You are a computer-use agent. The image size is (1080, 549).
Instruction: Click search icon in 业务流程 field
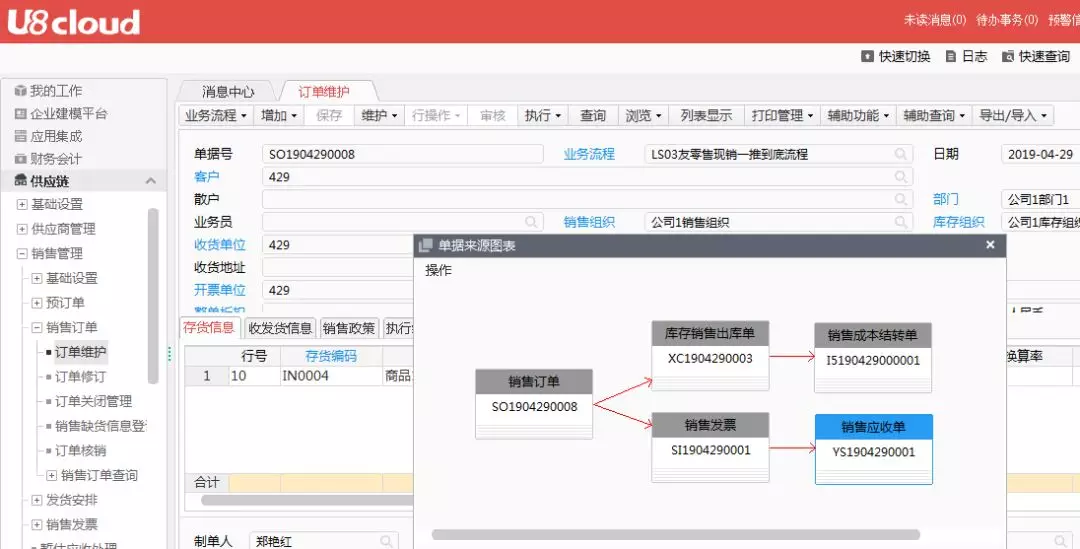point(900,154)
